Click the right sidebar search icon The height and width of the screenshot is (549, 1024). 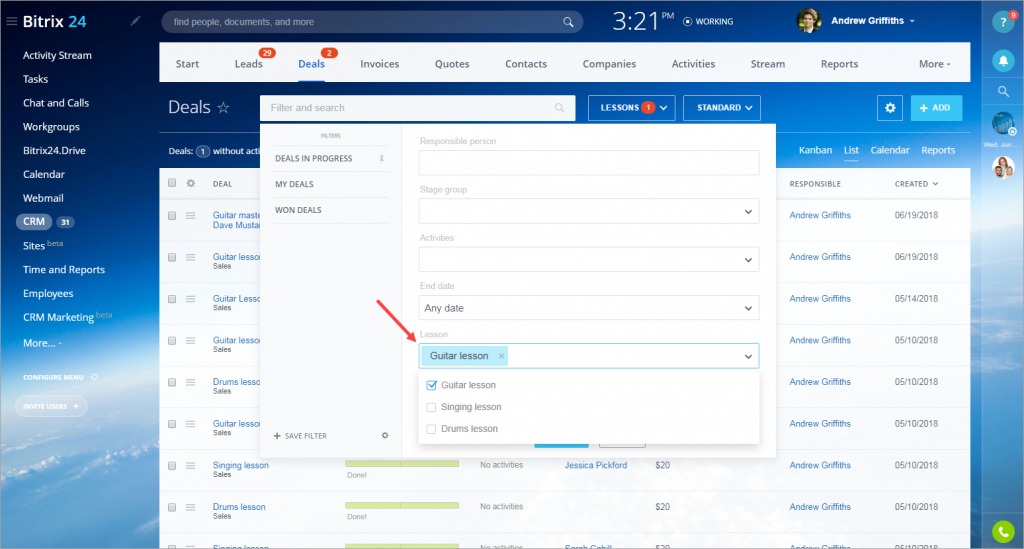click(1003, 92)
